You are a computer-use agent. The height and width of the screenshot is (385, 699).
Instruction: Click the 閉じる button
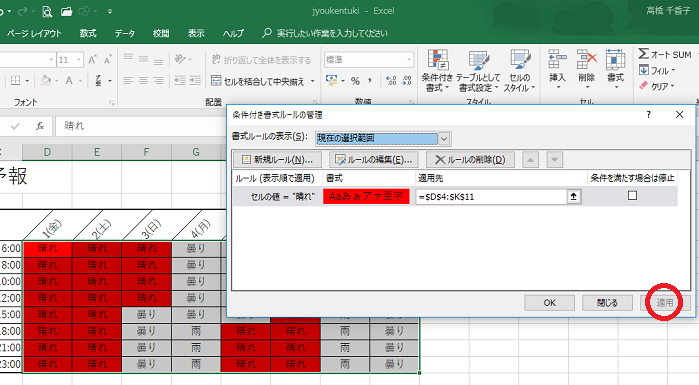click(x=607, y=303)
